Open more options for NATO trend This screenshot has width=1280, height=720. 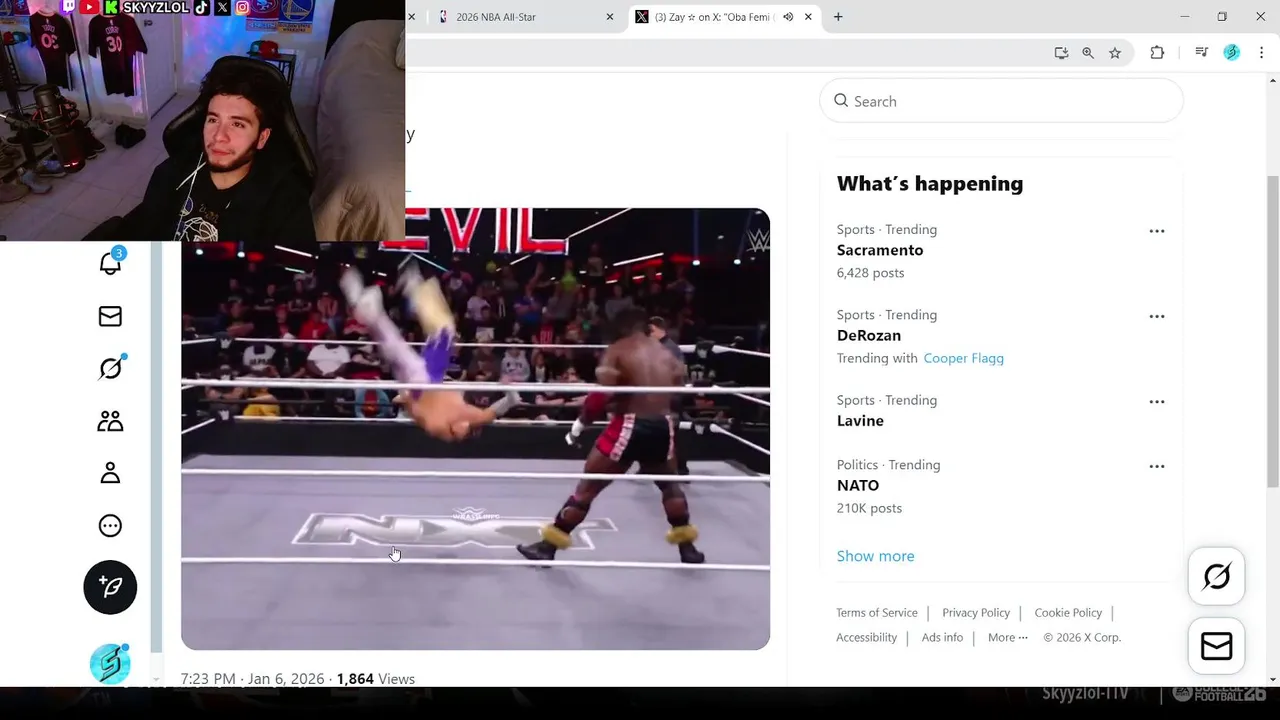click(x=1157, y=466)
